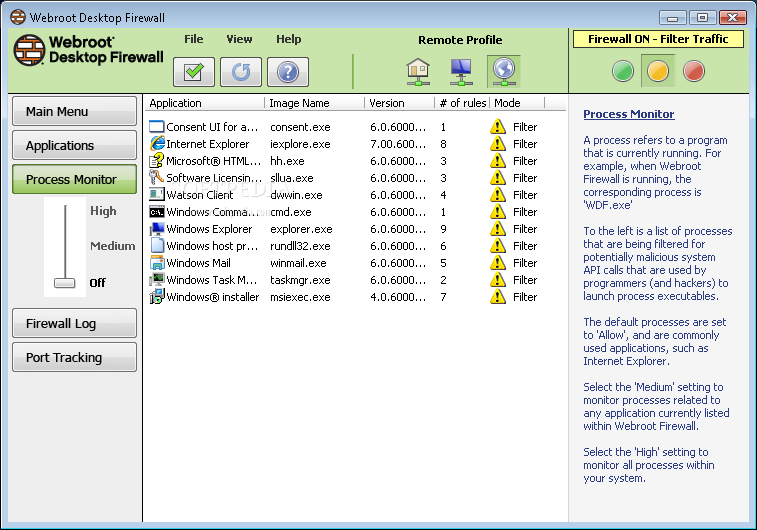Image resolution: width=757 pixels, height=530 pixels.
Task: Click warning icon in taskmgr.exe row
Action: [x=498, y=279]
